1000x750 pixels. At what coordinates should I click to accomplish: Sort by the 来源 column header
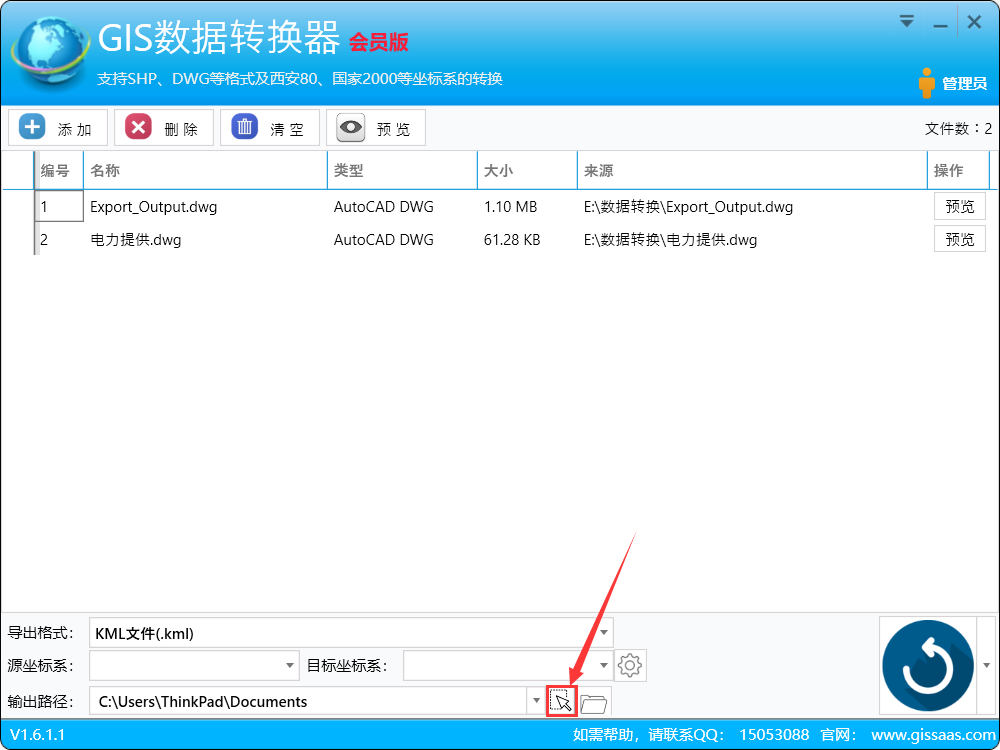point(753,170)
